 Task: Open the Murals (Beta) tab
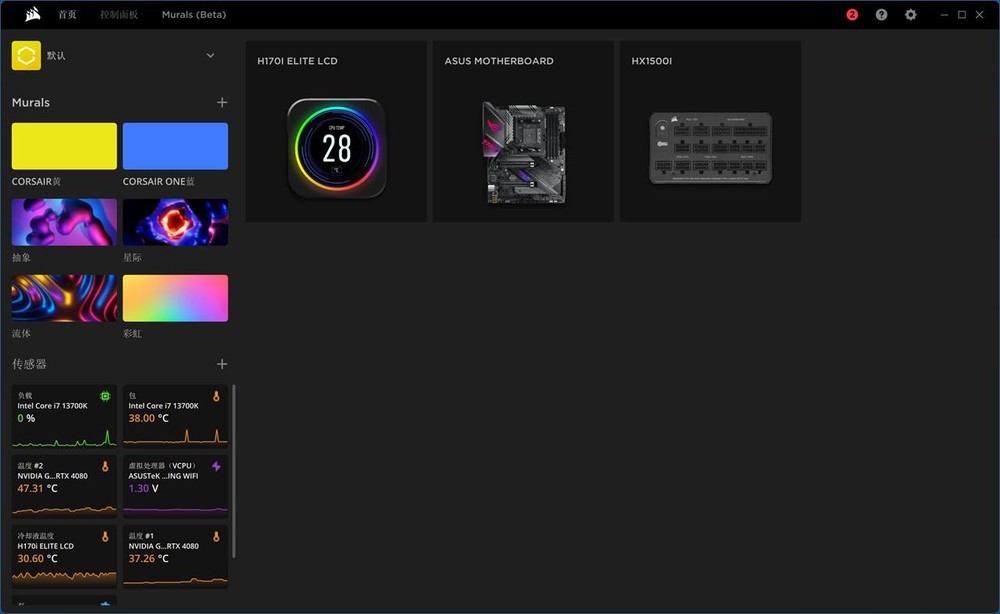click(194, 15)
